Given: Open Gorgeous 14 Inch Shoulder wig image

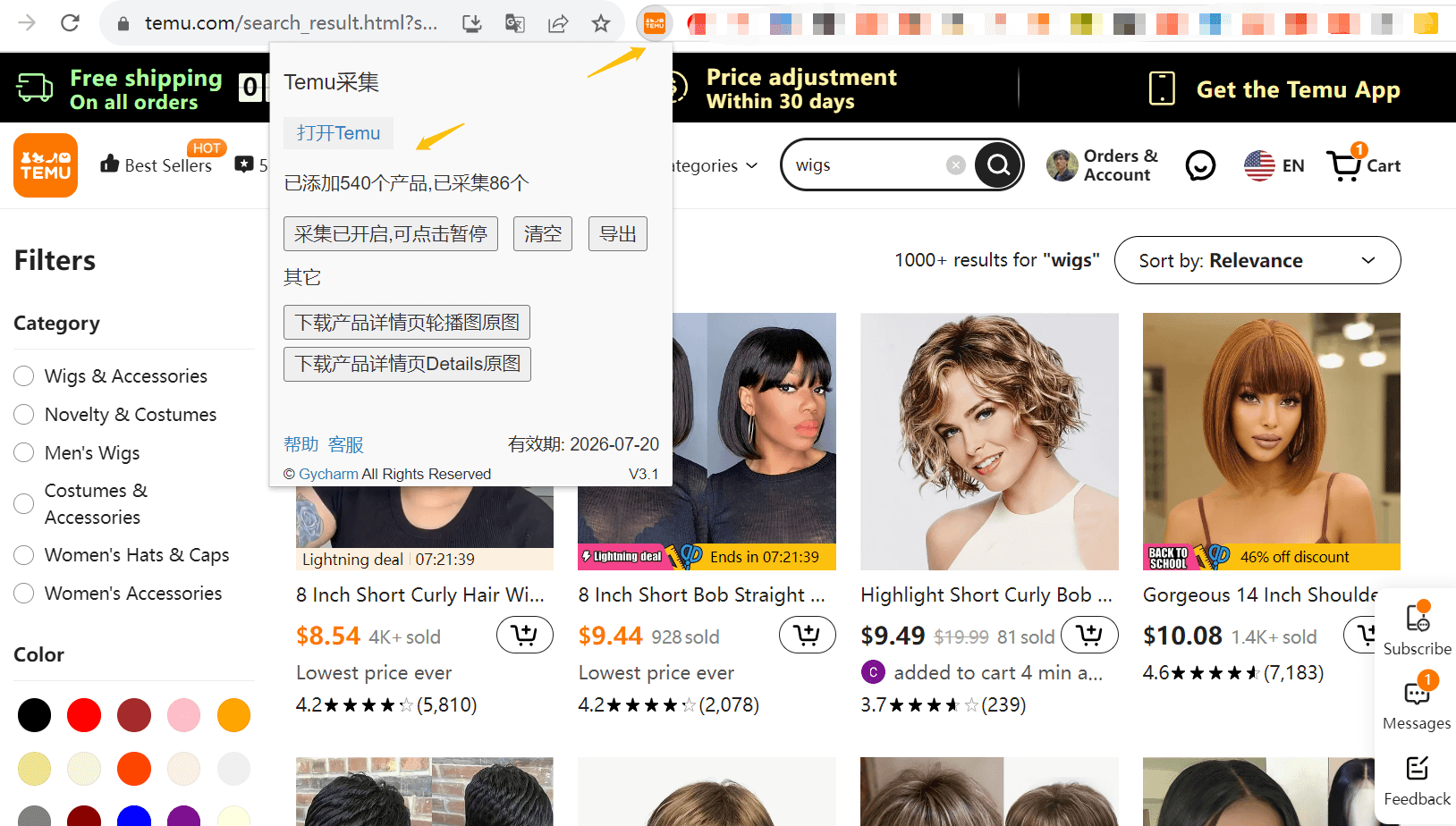Looking at the screenshot, I should (x=1272, y=441).
